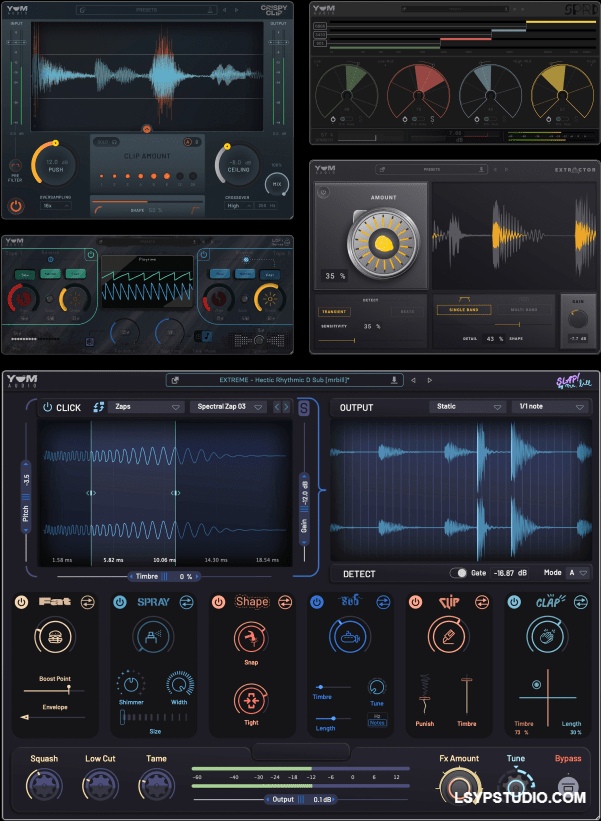
Task: Go to previous Slap preset arrow
Action: pos(413,380)
